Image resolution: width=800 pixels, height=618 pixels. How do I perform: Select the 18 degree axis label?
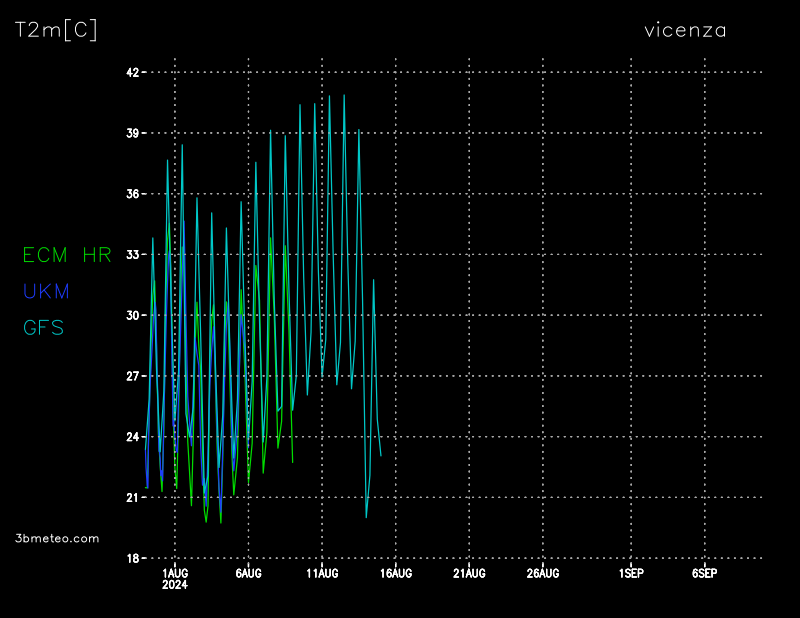tap(132, 558)
